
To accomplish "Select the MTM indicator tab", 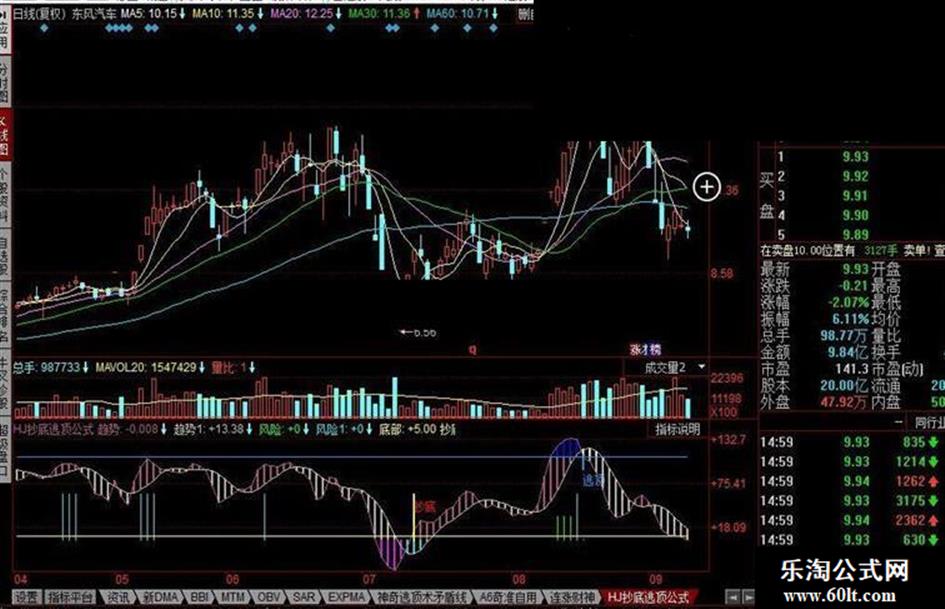I will click(x=233, y=597).
